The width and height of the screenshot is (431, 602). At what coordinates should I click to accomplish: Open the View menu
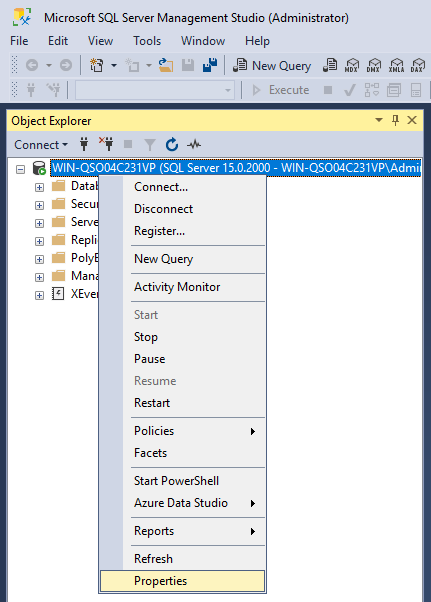point(101,41)
